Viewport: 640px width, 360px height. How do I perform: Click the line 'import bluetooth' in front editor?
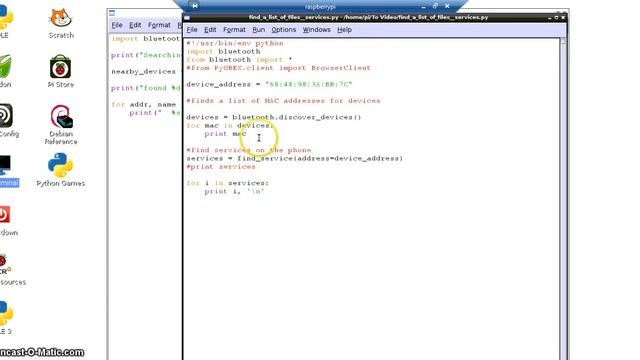[x=223, y=51]
